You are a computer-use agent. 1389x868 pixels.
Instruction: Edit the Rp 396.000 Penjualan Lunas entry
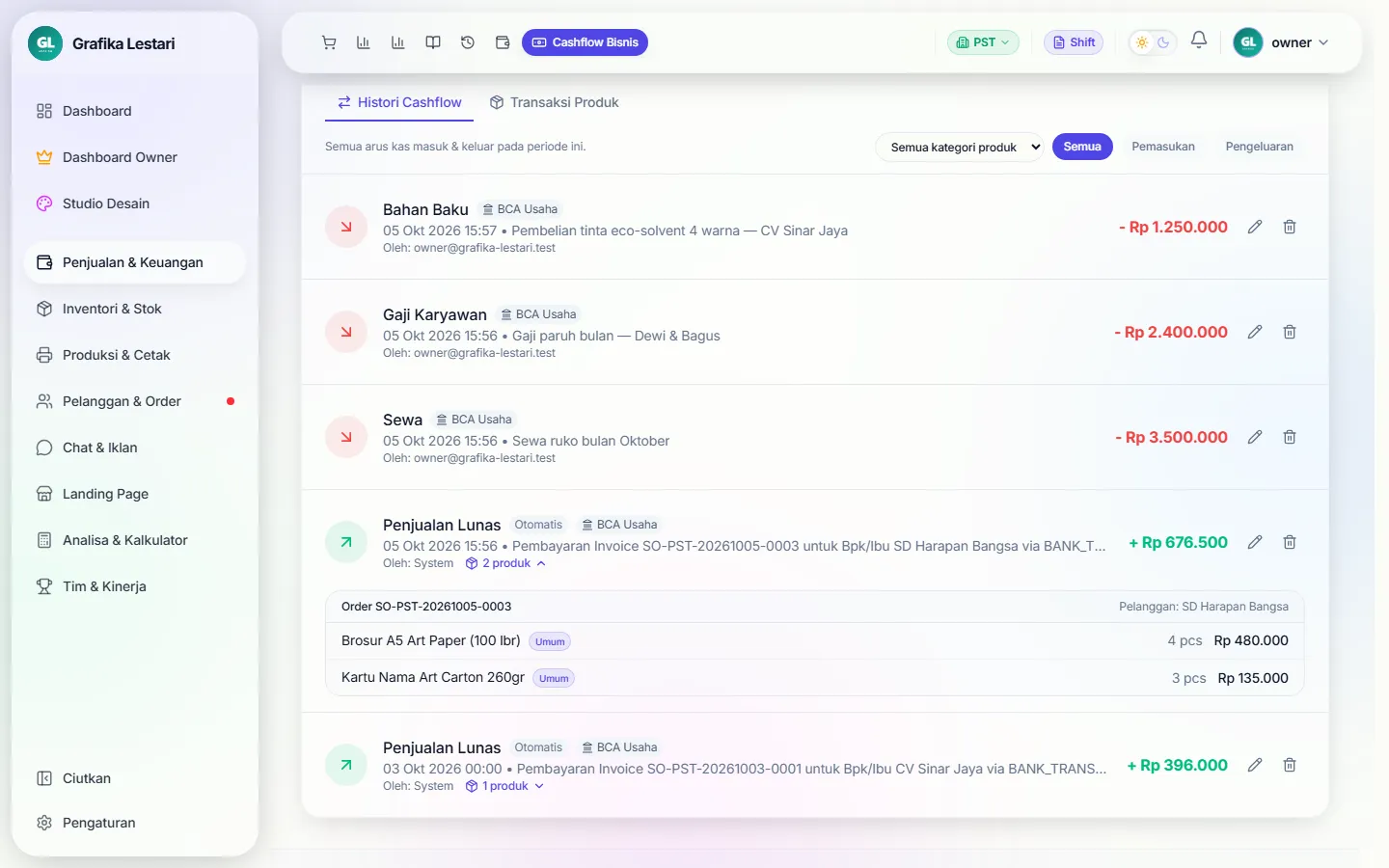[1255, 765]
